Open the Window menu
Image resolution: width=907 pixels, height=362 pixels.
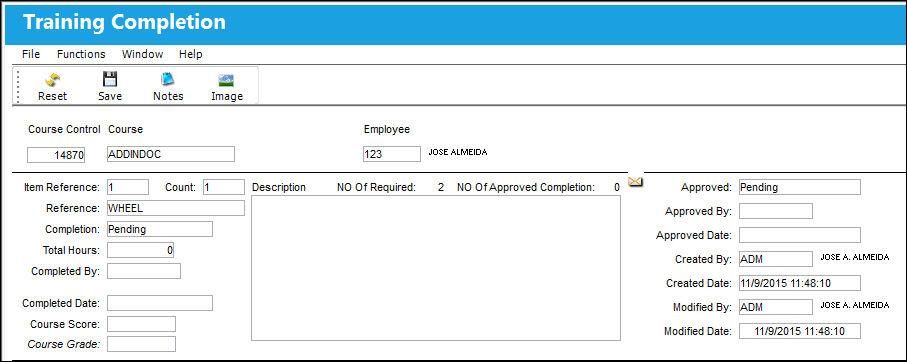click(142, 54)
